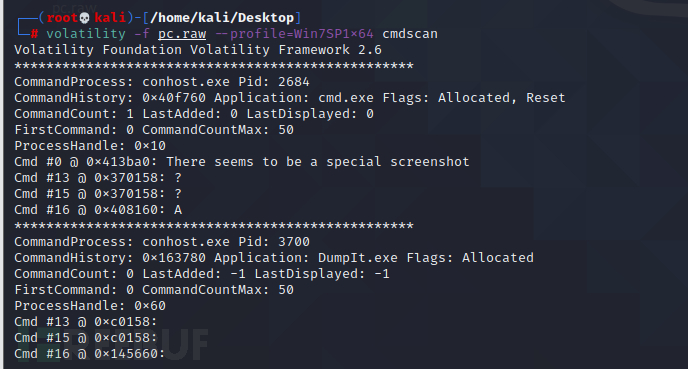Click the volatility command word

click(86, 34)
